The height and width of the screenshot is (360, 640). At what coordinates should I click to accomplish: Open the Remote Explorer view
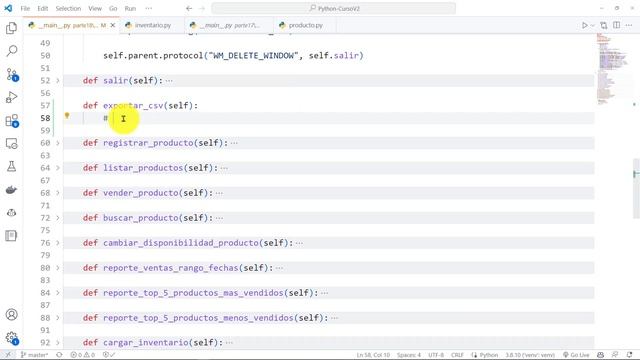pyautogui.click(x=11, y=144)
